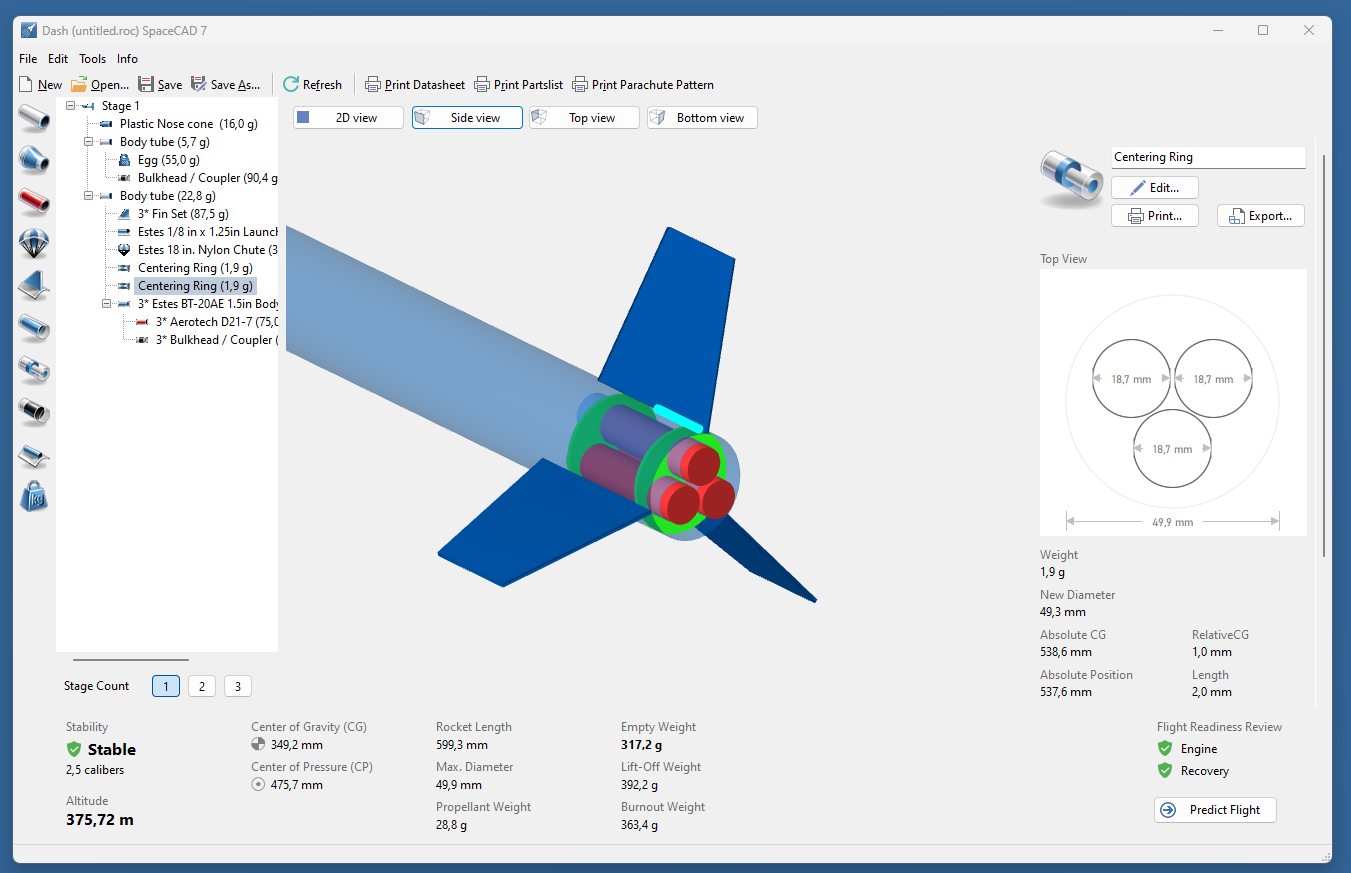Click the Centering Ring name field
Image resolution: width=1351 pixels, height=873 pixels.
(1207, 157)
